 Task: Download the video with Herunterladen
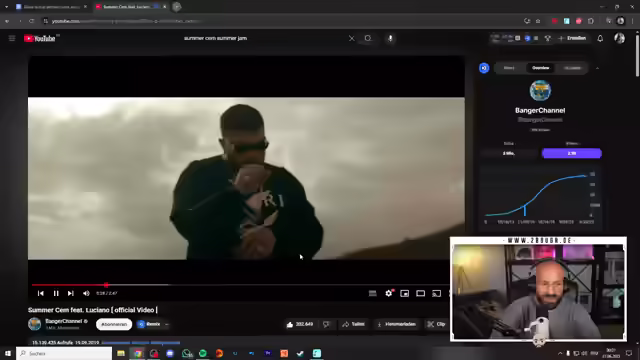(396, 324)
